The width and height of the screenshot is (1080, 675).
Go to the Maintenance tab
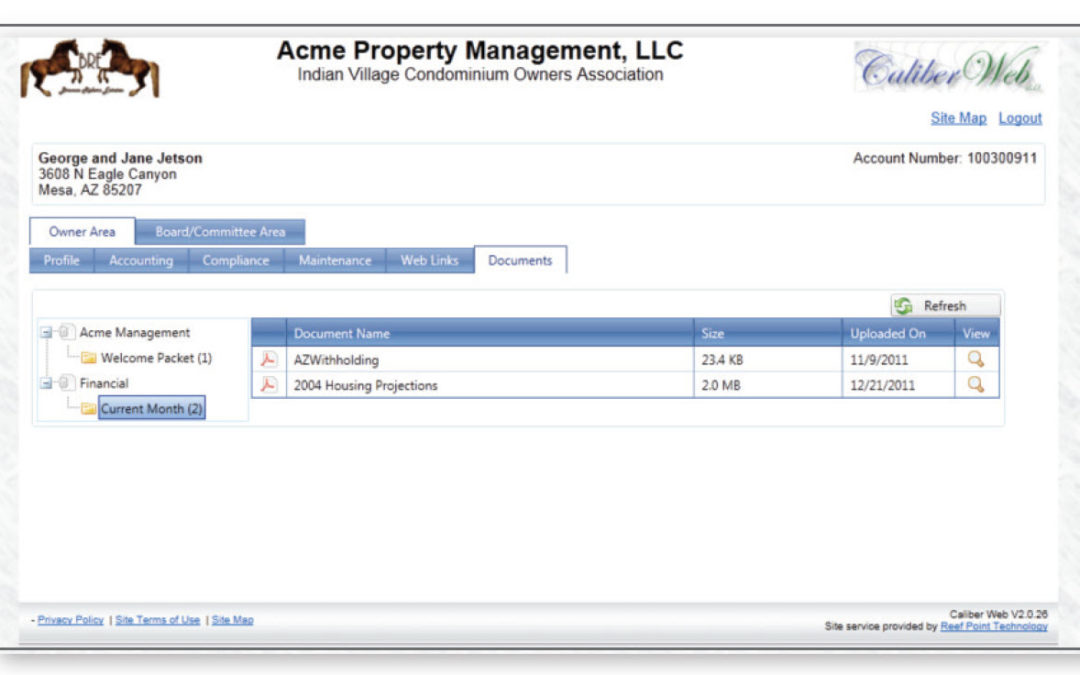335,261
